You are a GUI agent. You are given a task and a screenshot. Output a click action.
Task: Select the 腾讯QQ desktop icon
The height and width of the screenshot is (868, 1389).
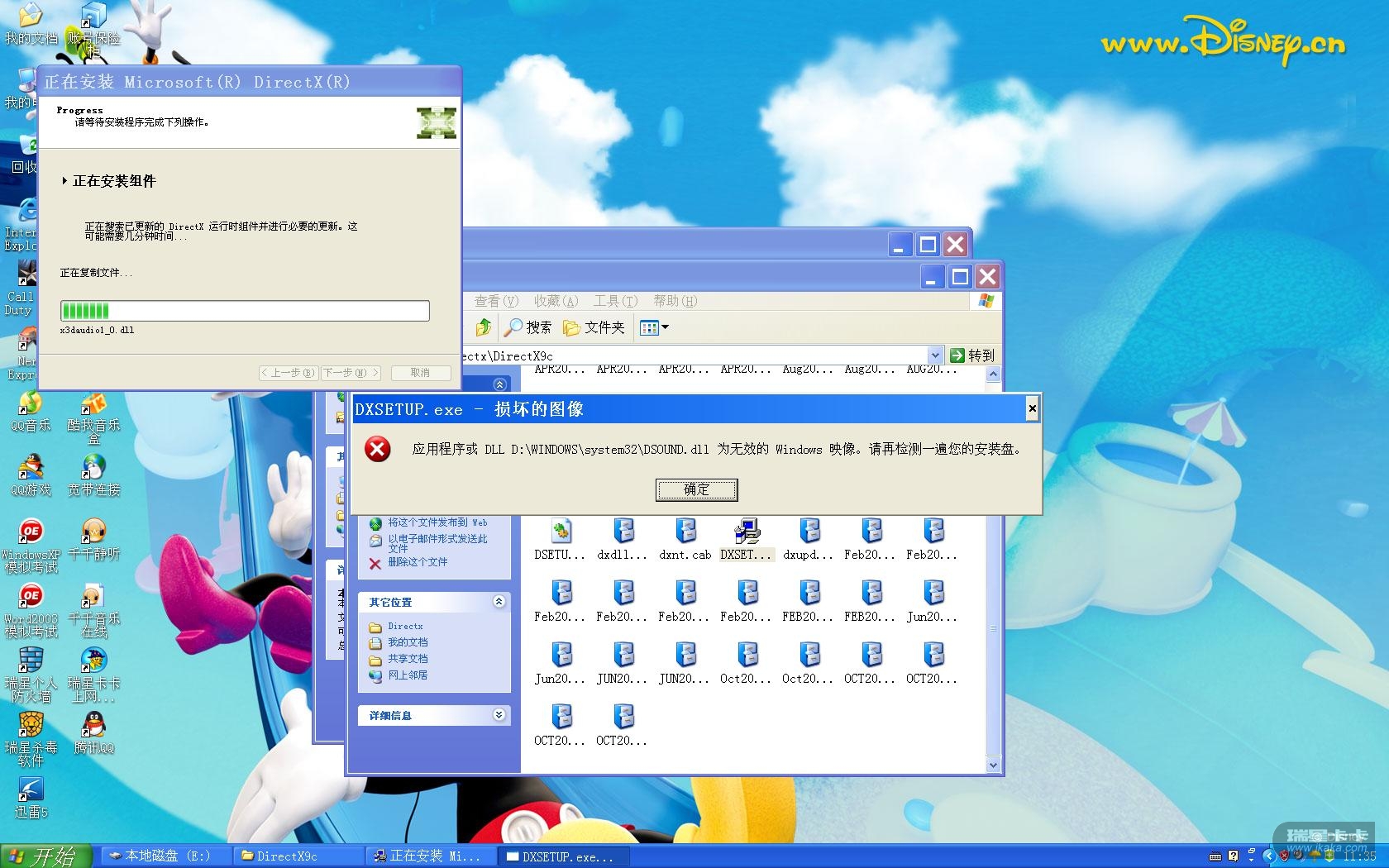tap(93, 734)
